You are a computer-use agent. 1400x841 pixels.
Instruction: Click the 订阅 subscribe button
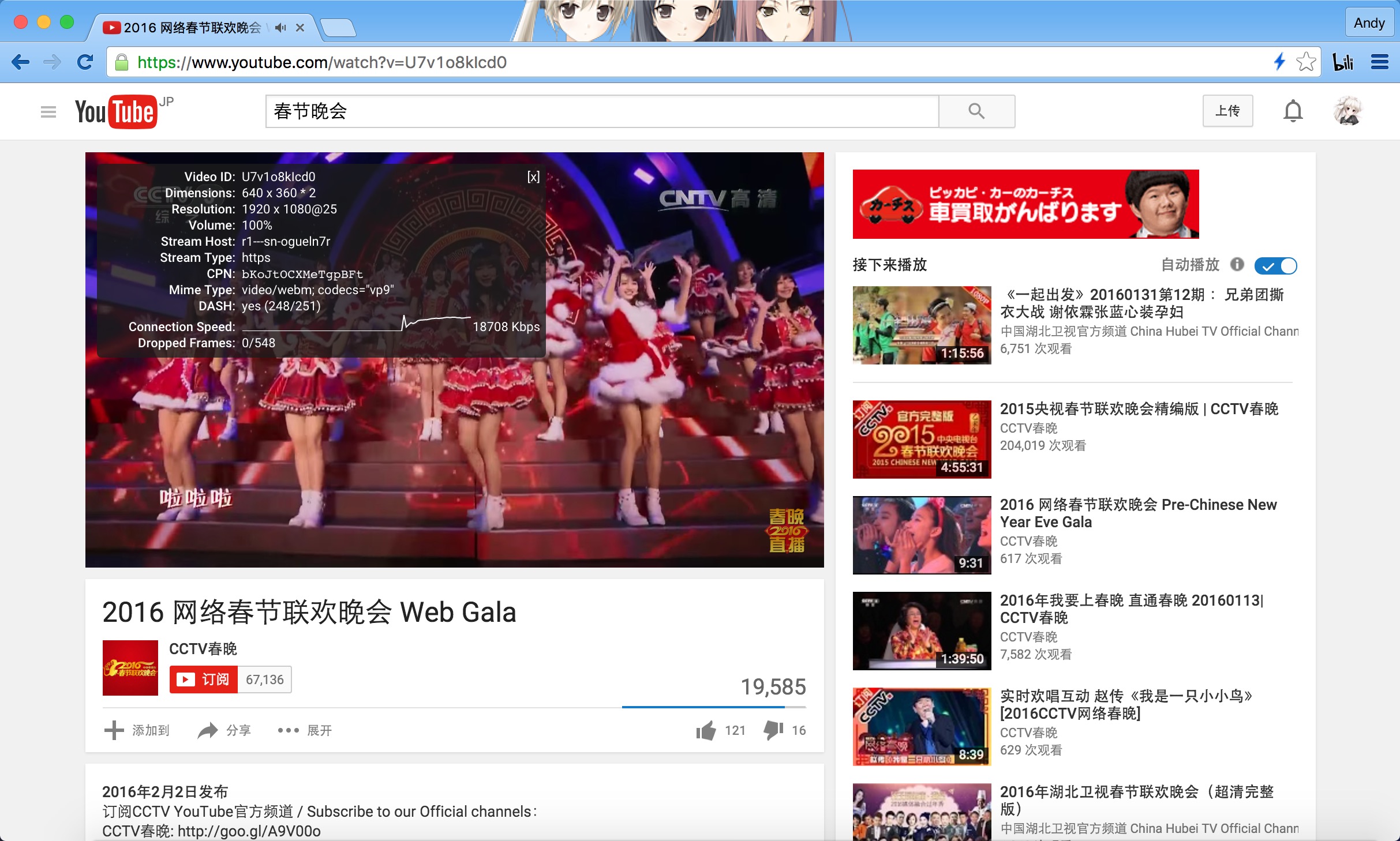[204, 679]
